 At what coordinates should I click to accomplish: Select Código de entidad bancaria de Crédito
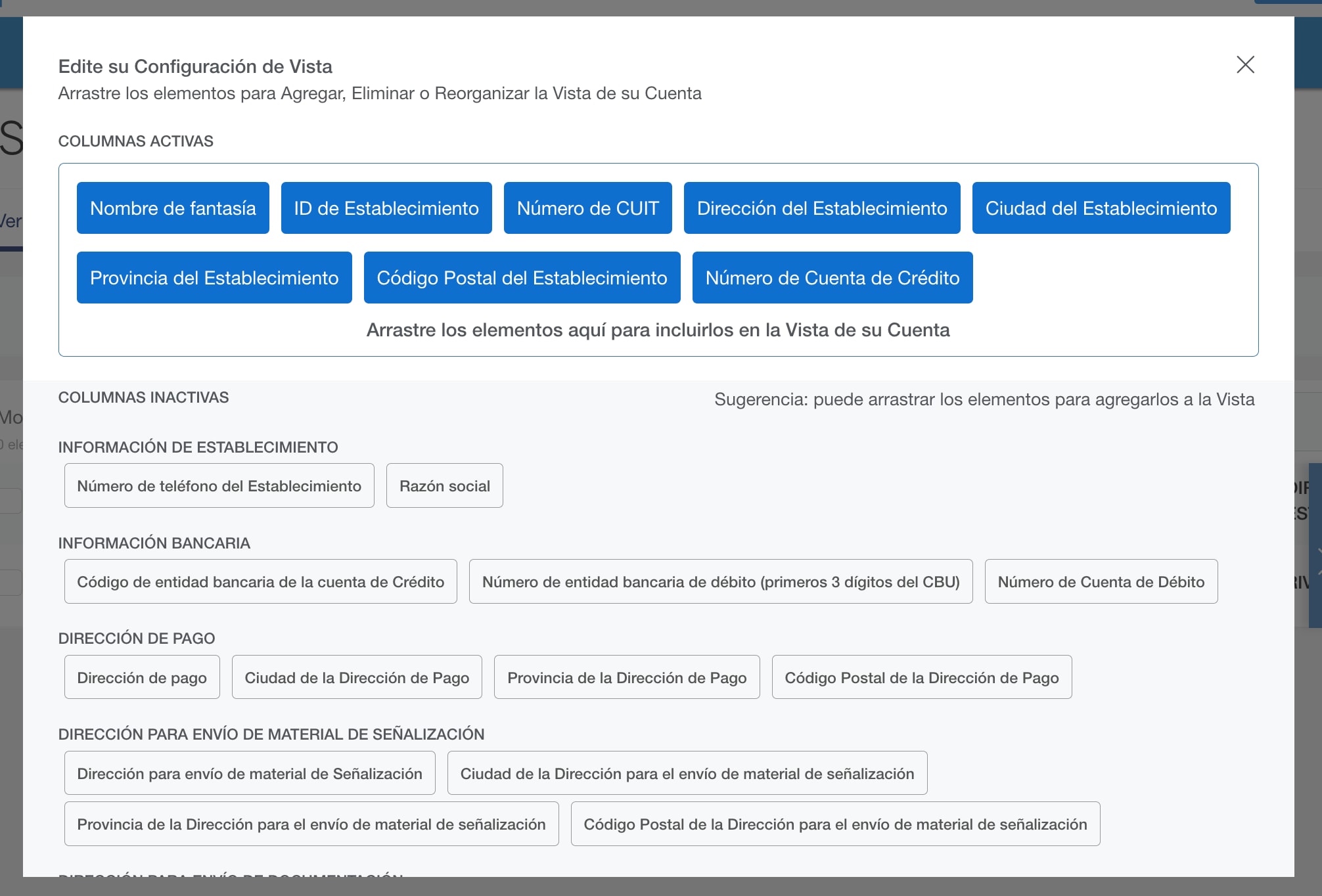[x=260, y=581]
